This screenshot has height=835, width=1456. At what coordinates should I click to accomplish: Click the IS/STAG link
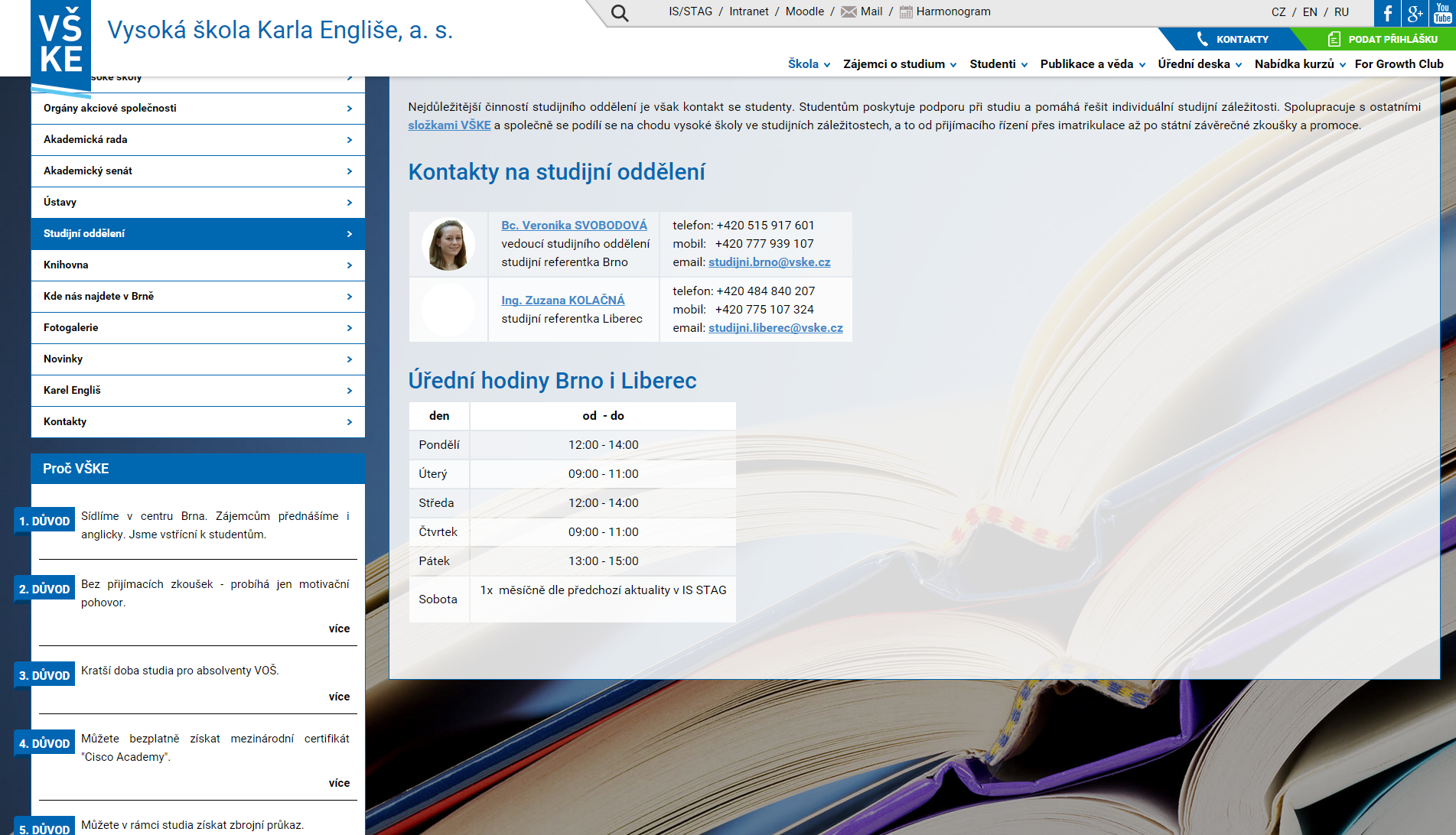click(x=690, y=11)
